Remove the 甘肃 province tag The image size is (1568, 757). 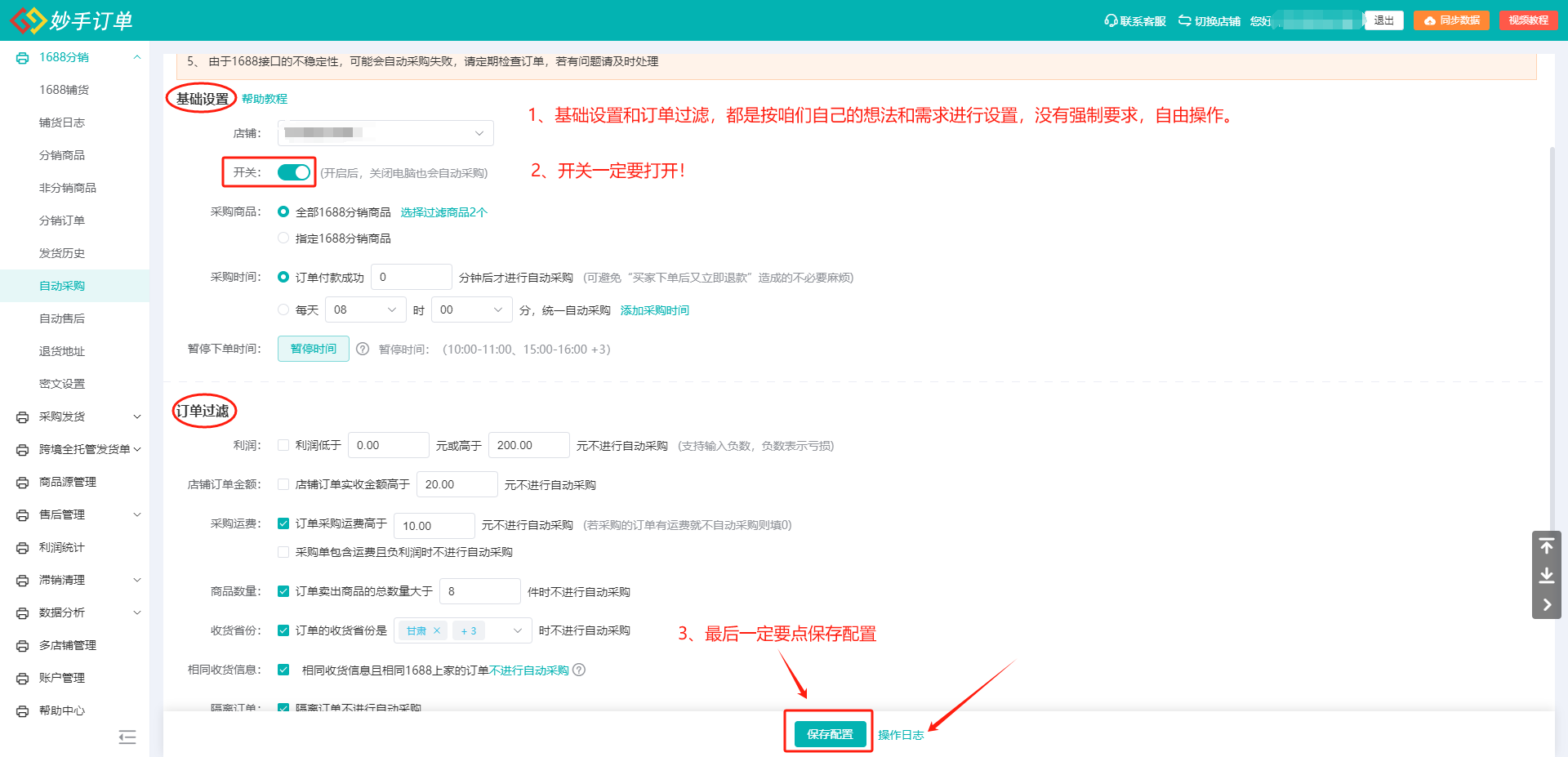[437, 630]
